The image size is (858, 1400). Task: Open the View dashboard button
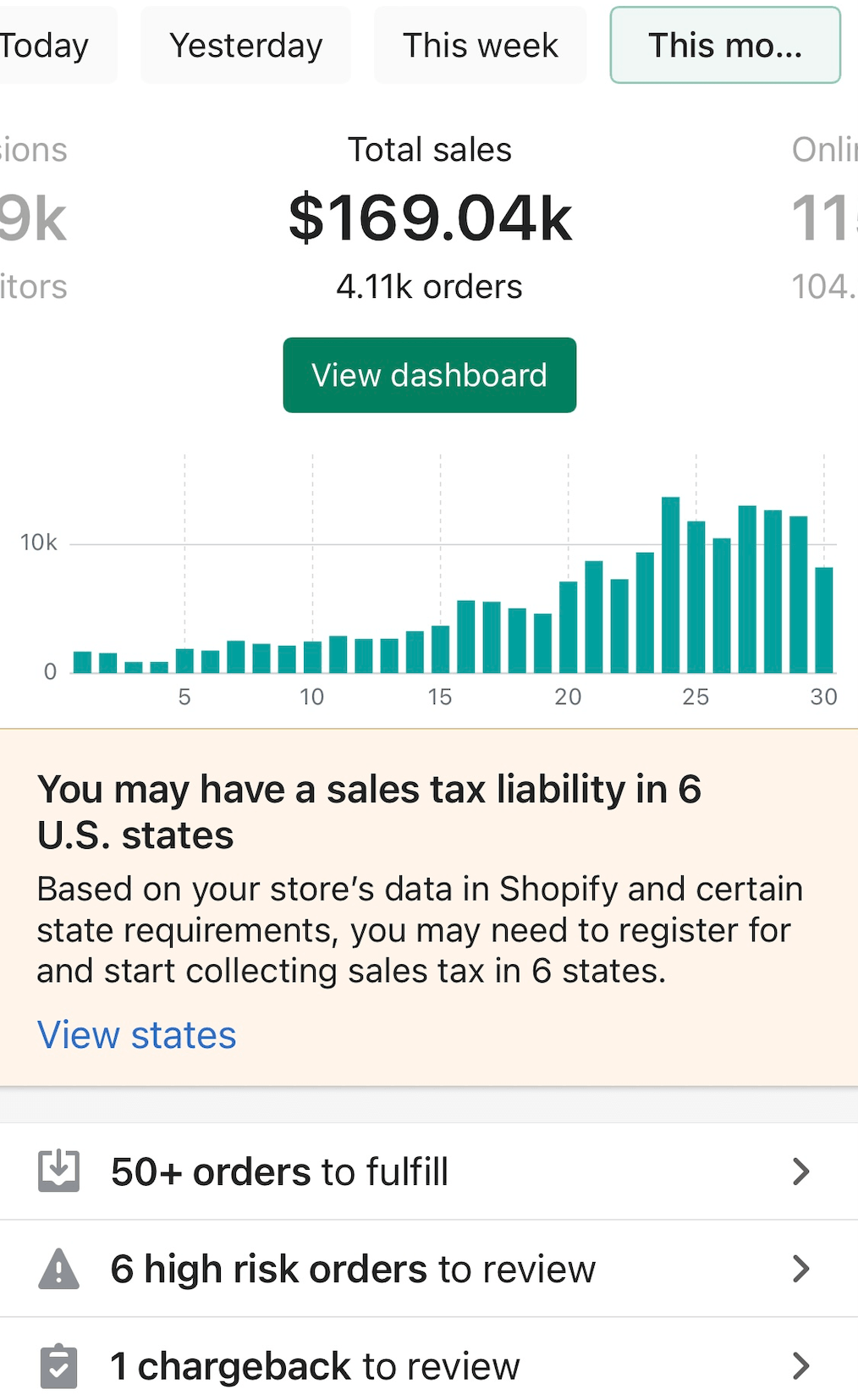coord(430,375)
